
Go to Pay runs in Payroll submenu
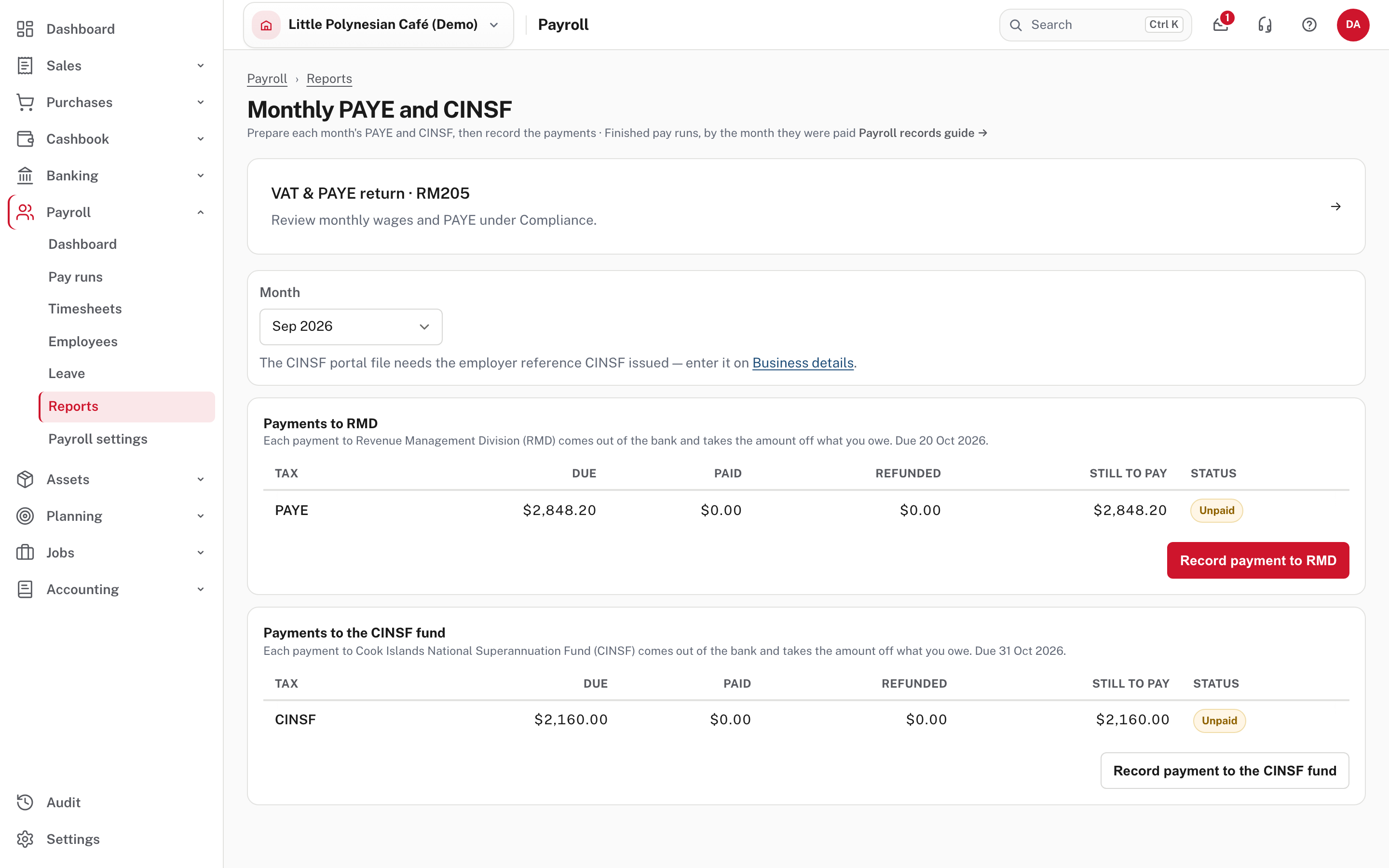(x=75, y=277)
